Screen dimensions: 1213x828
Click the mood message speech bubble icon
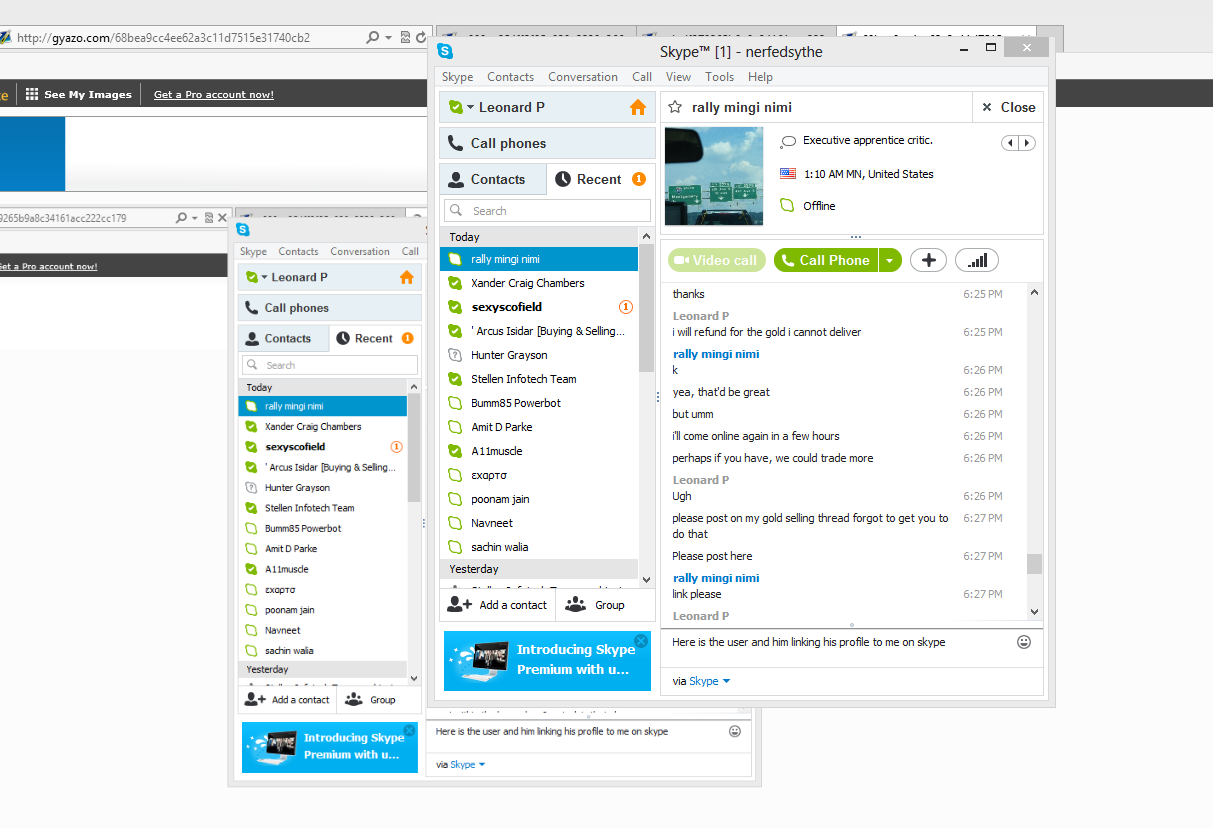pos(788,141)
